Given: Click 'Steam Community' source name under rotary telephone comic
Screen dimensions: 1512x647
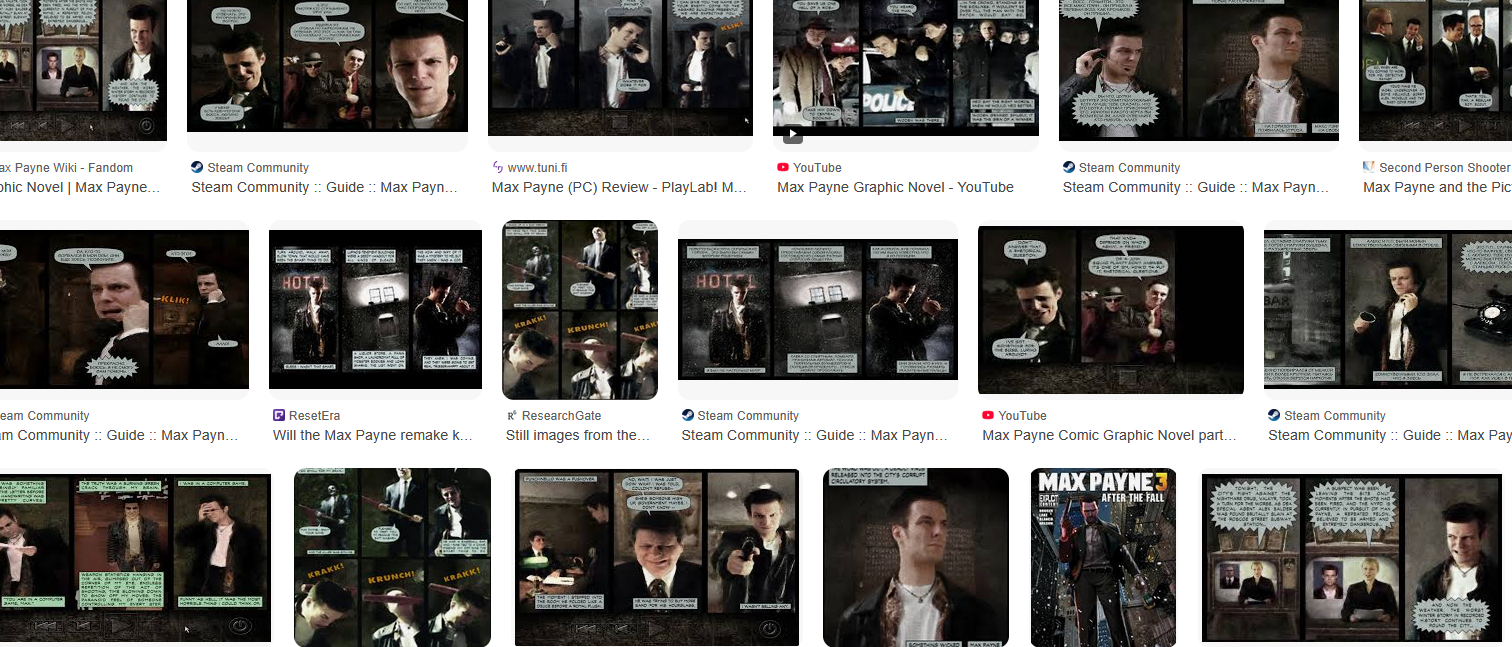Looking at the screenshot, I should 1335,416.
